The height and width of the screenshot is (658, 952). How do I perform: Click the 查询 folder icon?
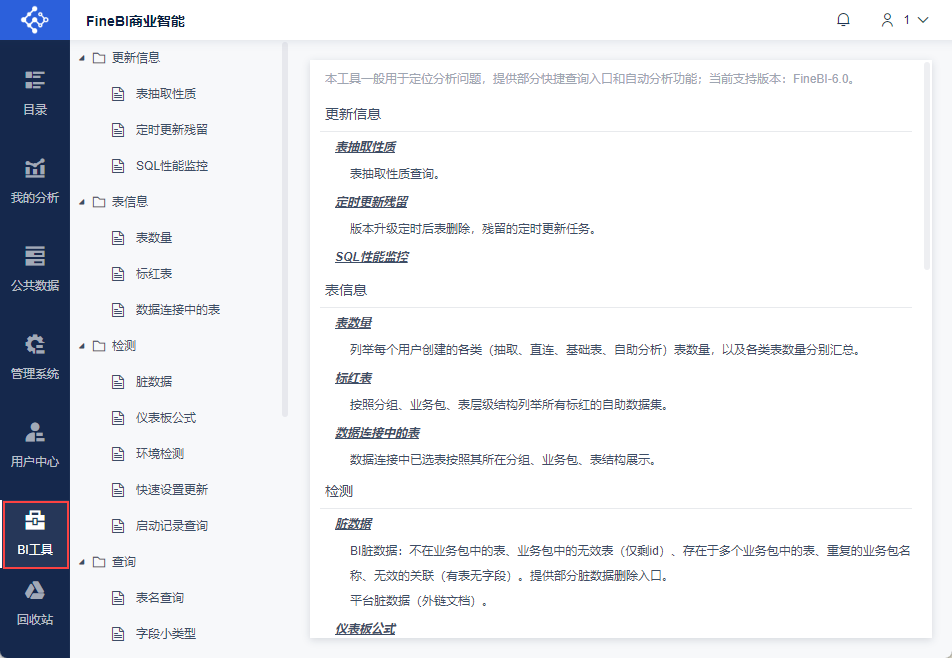[99, 562]
